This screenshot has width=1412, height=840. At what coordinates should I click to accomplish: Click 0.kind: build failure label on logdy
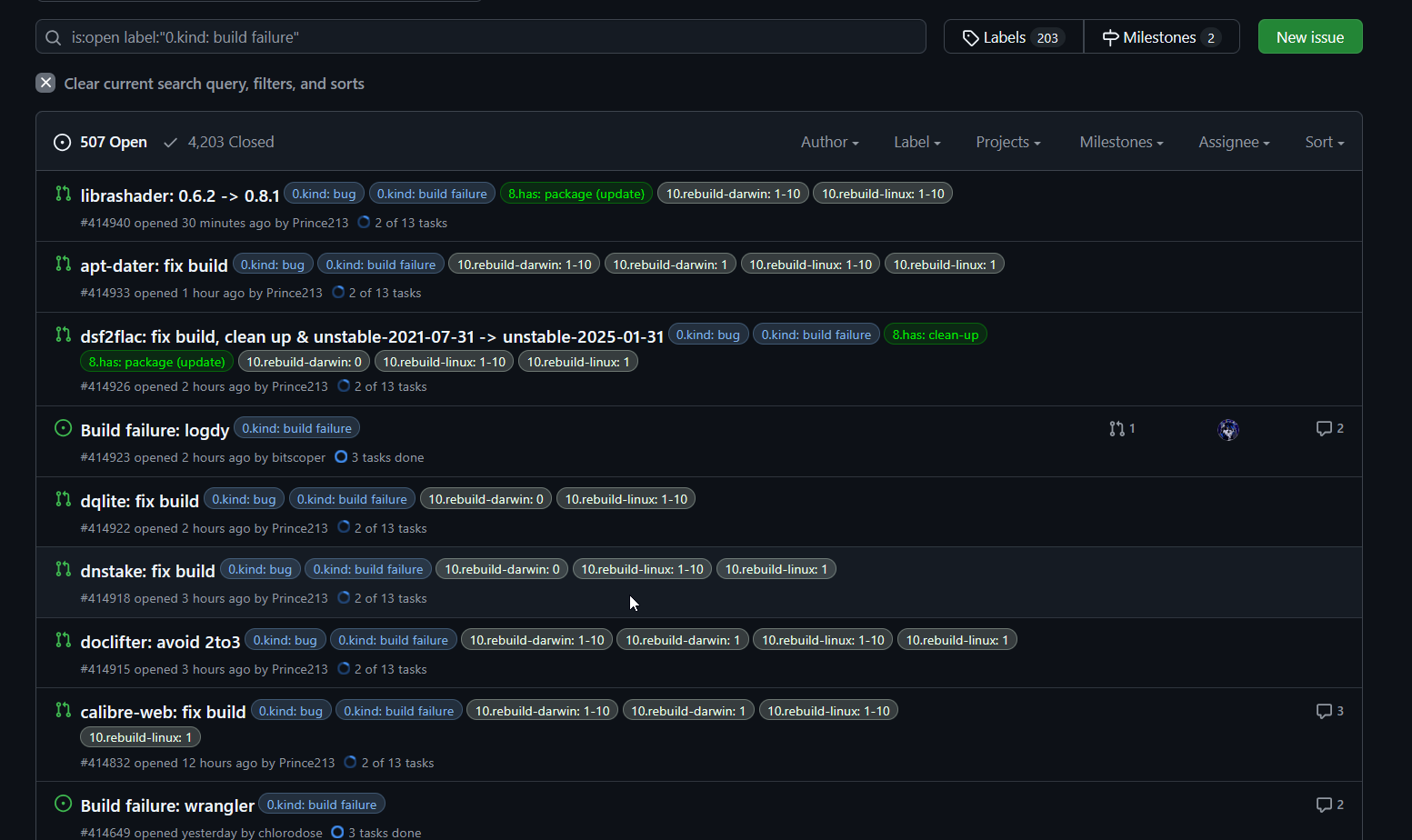296,428
